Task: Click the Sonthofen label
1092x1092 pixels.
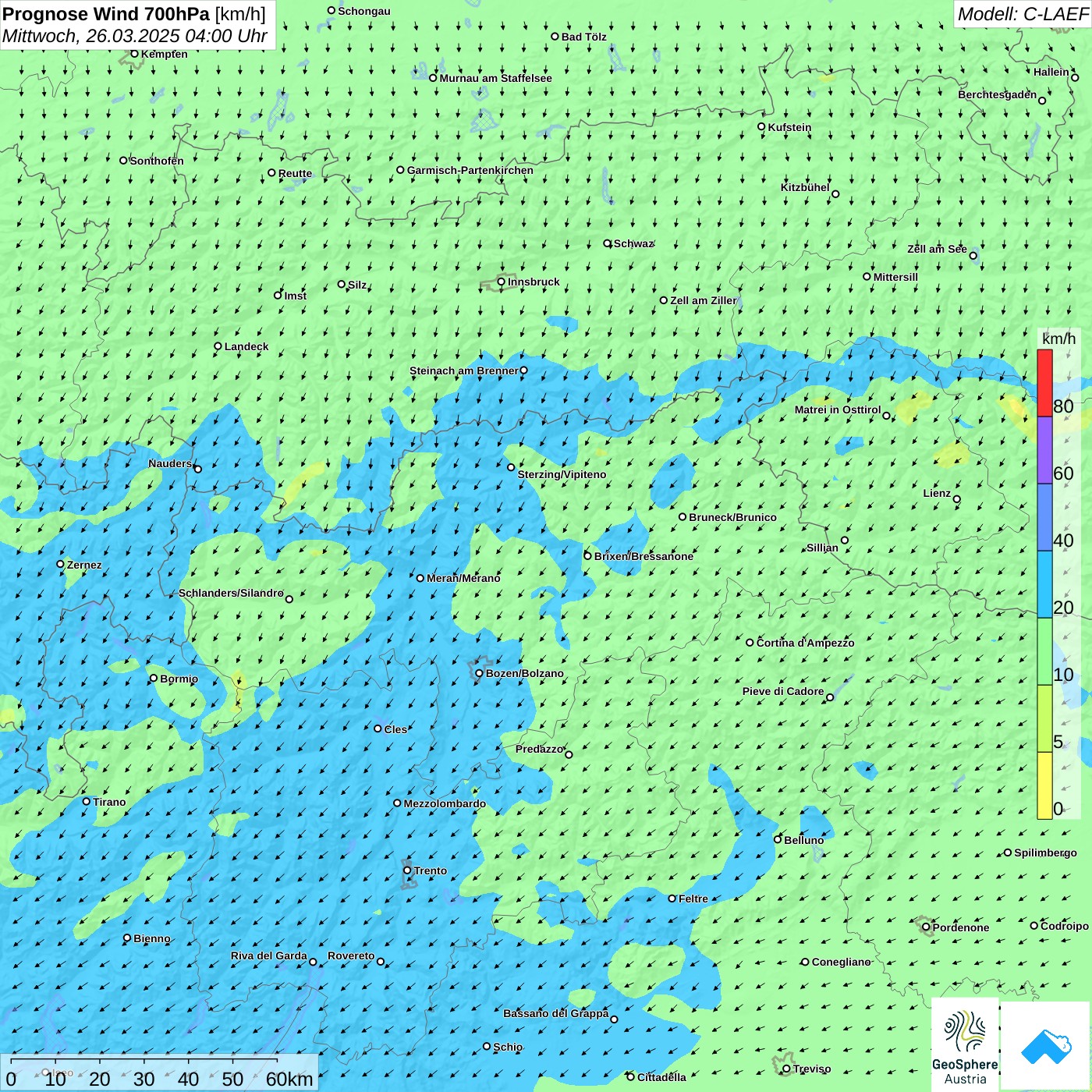Action: pos(157,161)
